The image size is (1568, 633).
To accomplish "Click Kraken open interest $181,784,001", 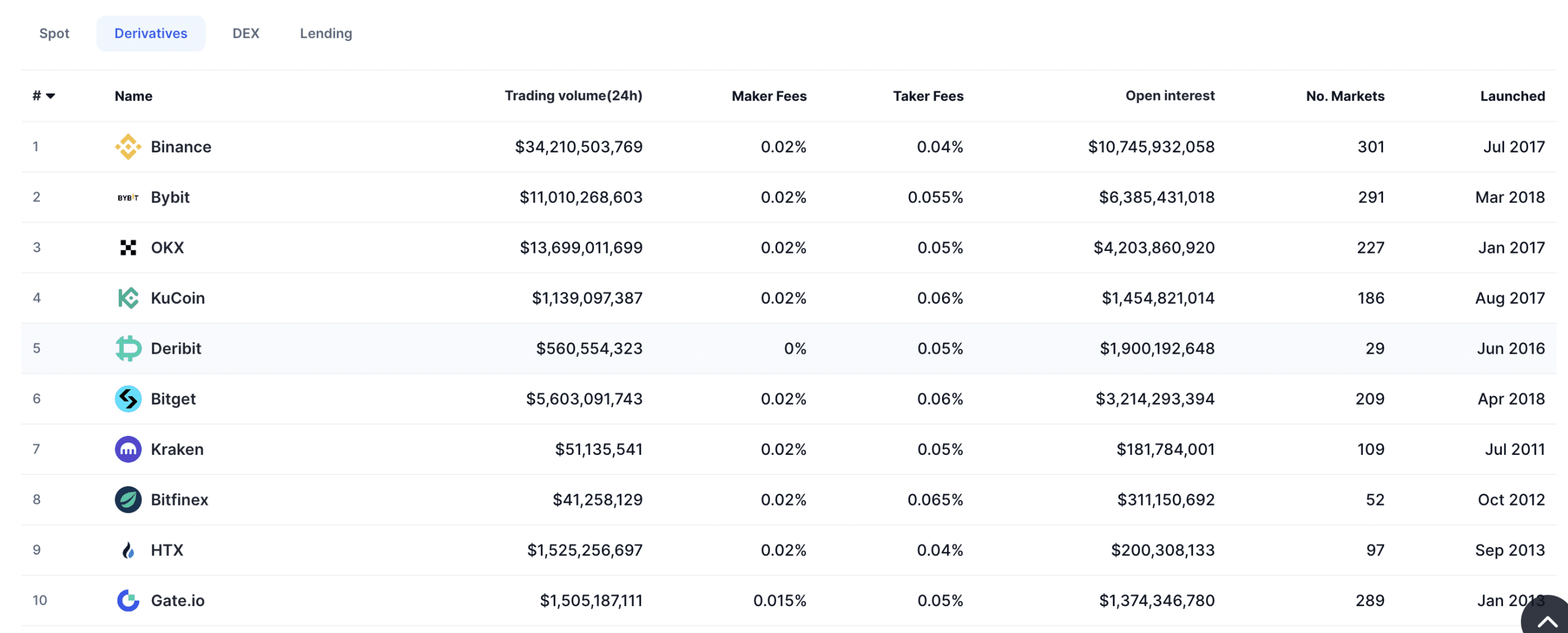I will pos(1166,449).
